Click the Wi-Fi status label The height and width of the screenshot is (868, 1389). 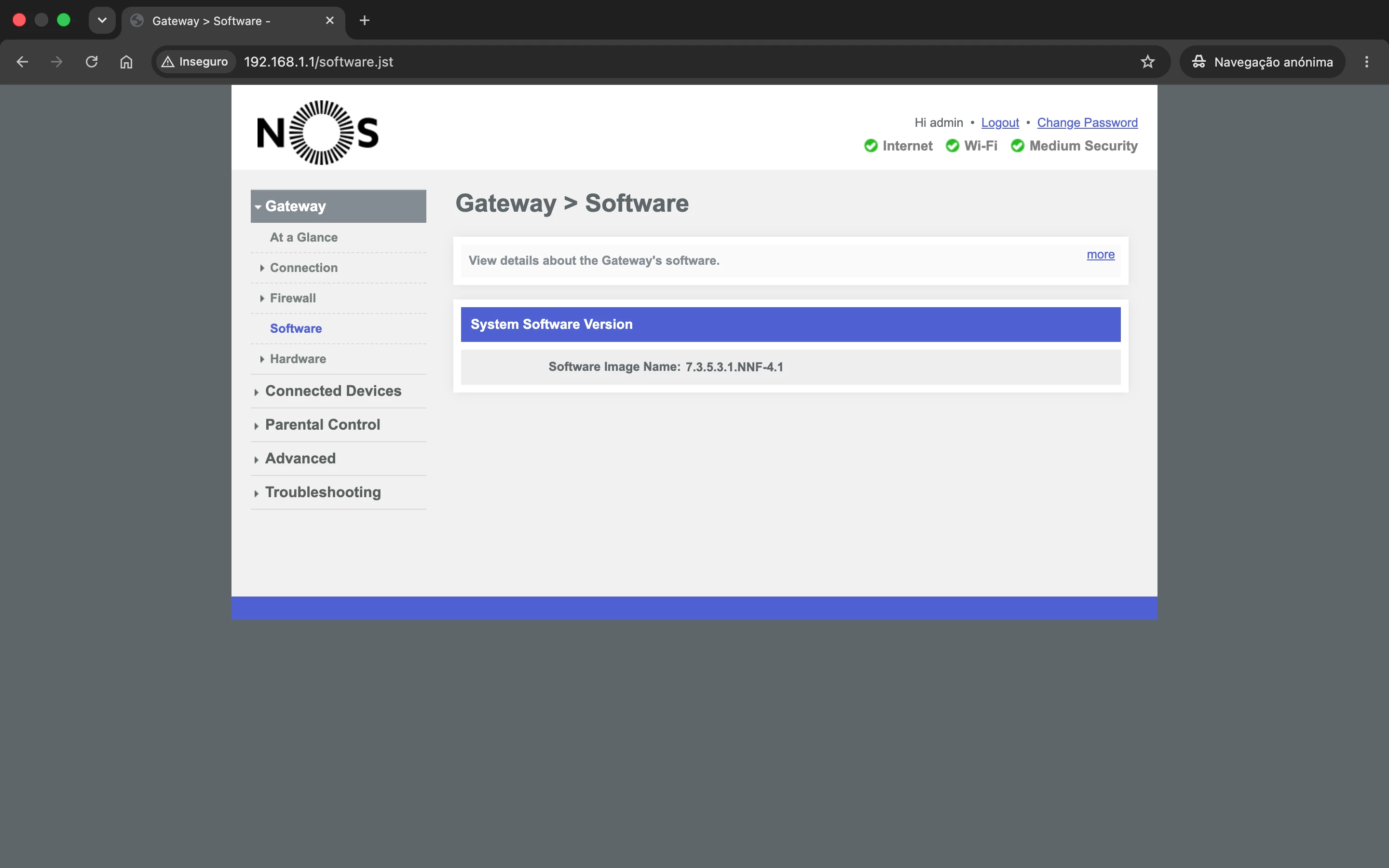point(981,146)
